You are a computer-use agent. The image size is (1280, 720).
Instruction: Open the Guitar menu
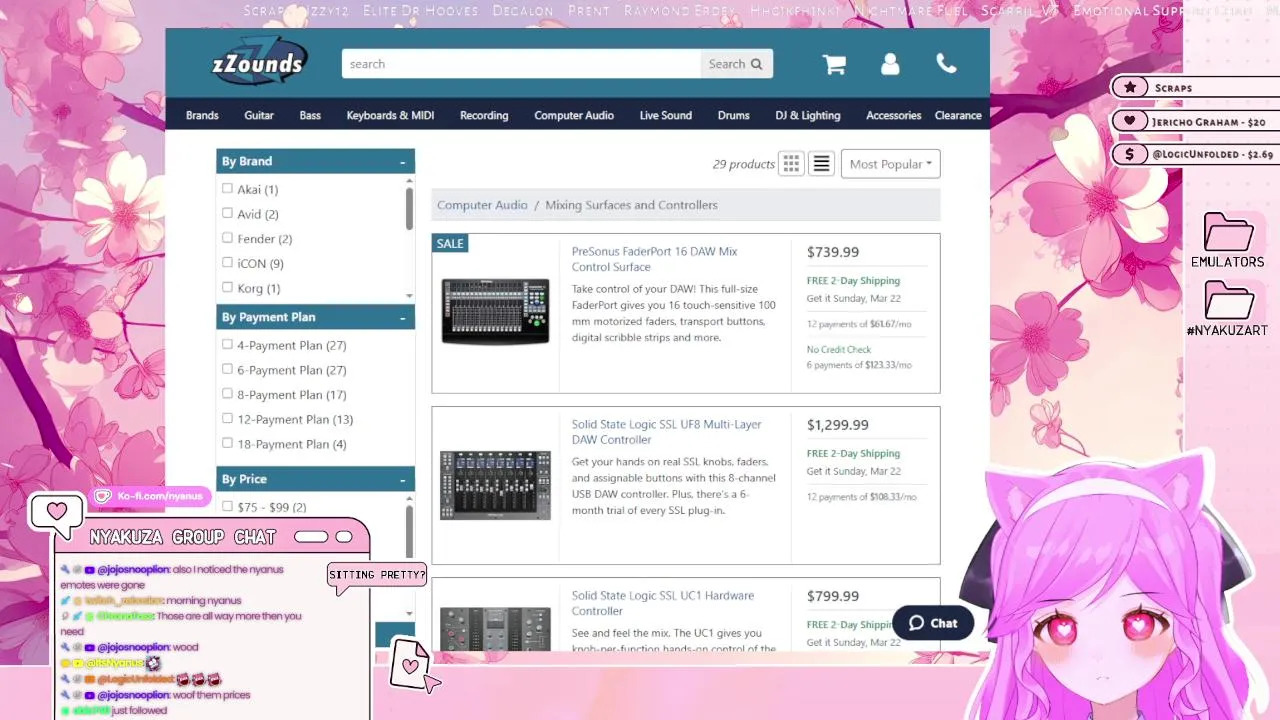coord(259,115)
